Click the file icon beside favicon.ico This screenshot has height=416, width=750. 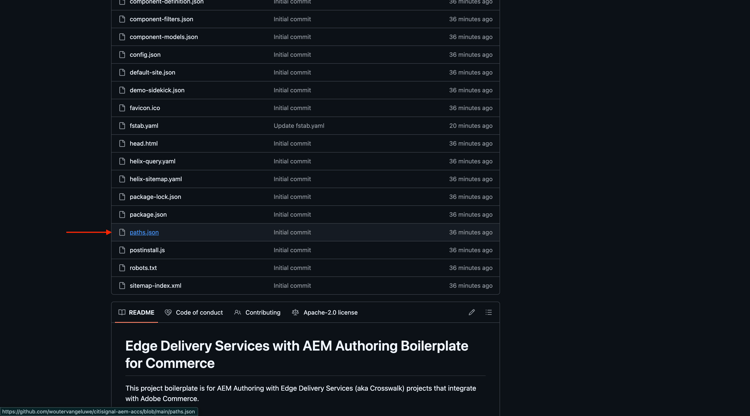point(122,108)
